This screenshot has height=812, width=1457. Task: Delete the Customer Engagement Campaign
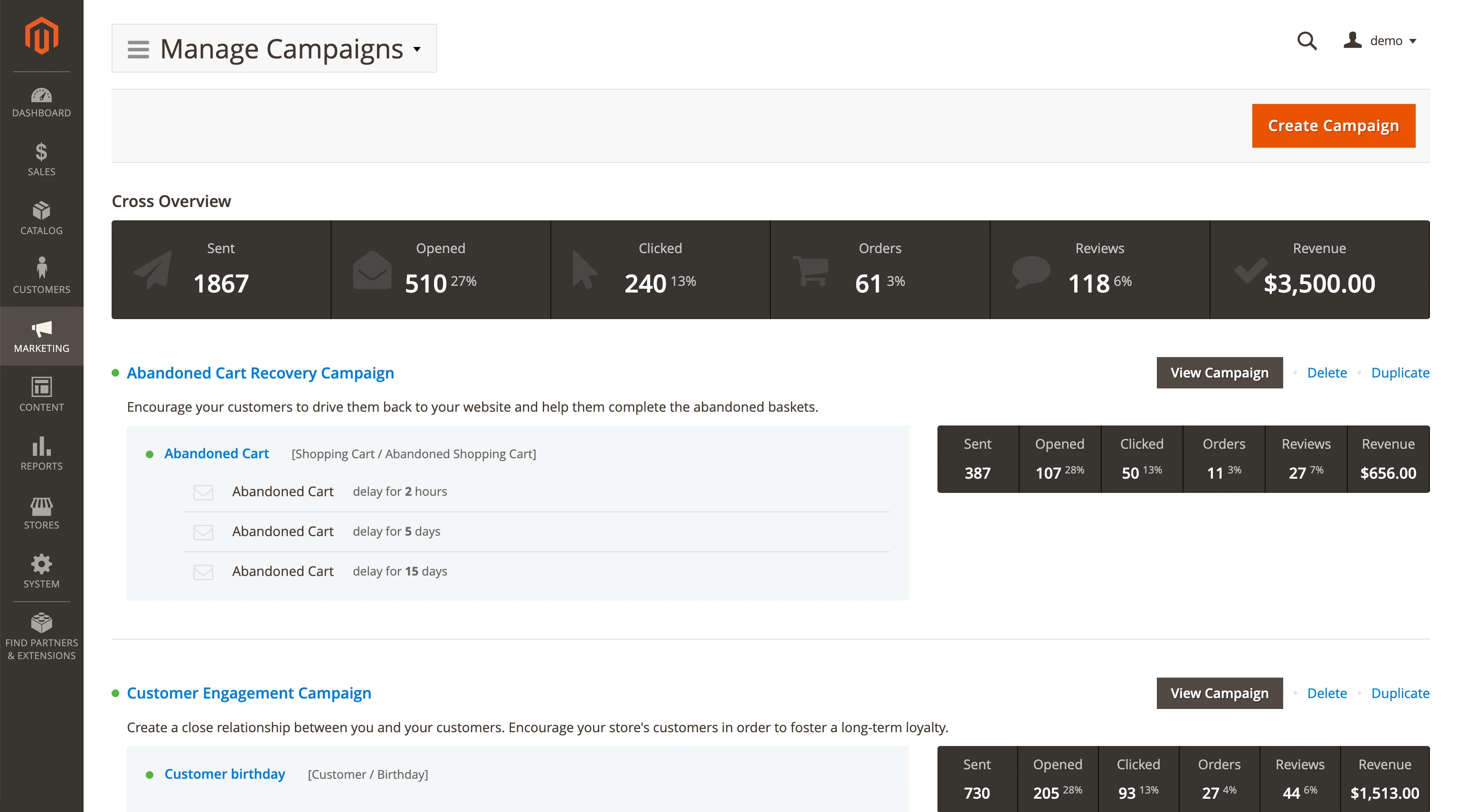click(1326, 693)
